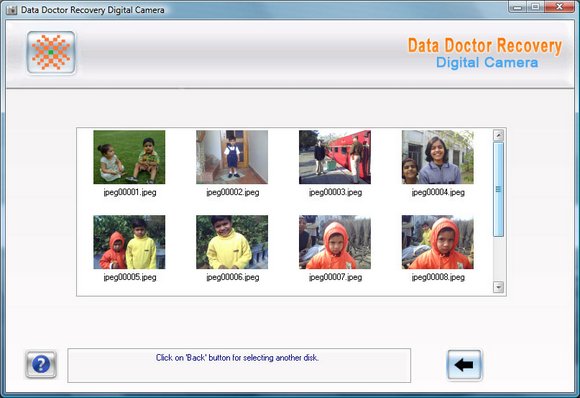Click the scrollbar up arrow
The width and height of the screenshot is (580, 398).
click(x=498, y=135)
